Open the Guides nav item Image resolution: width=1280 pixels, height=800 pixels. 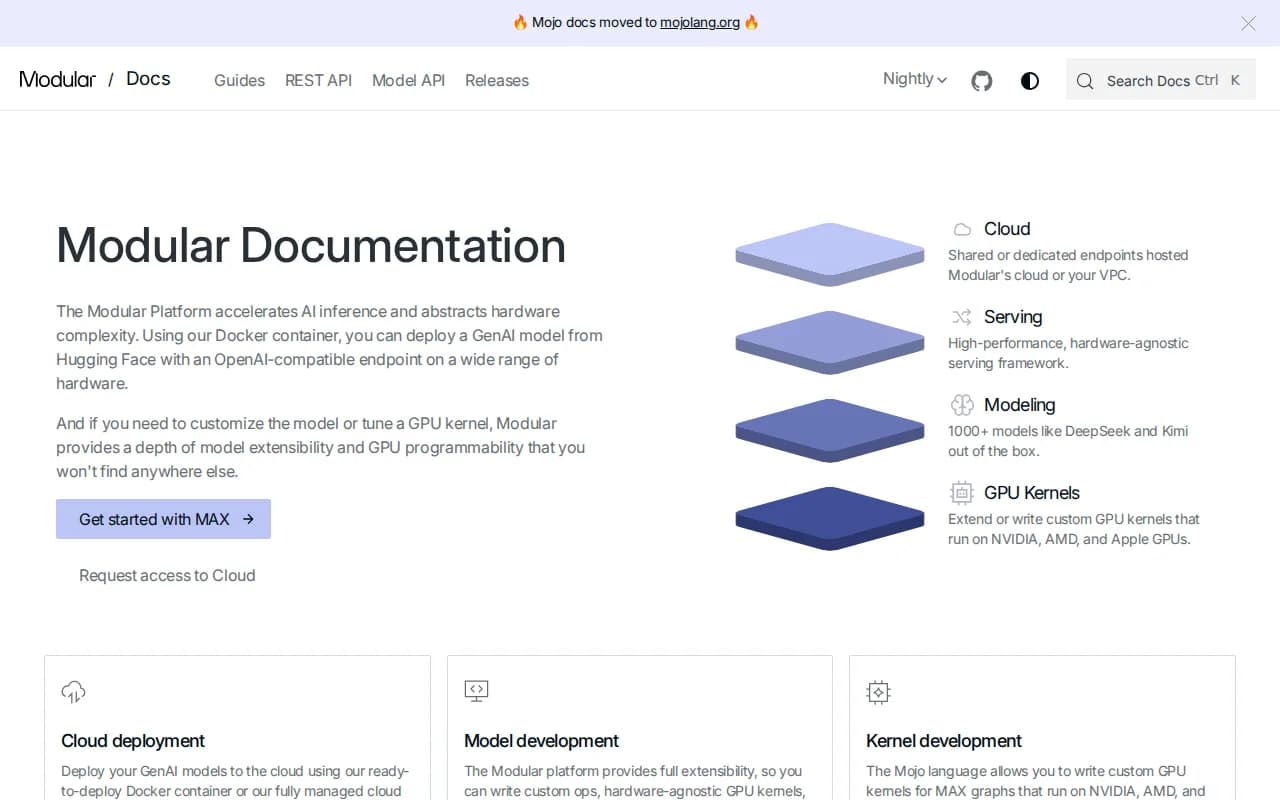tap(239, 81)
